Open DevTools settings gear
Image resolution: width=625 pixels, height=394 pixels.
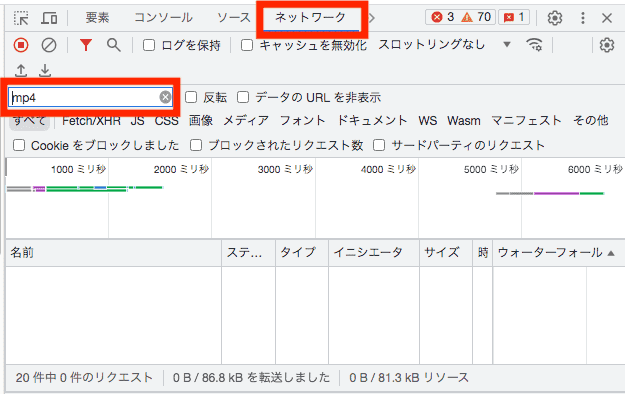coord(554,18)
